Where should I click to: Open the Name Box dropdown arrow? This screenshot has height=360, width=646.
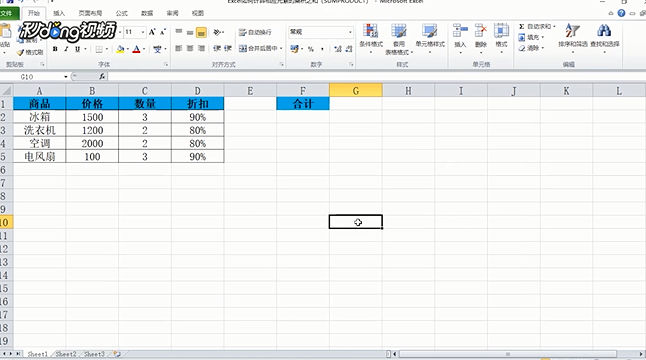coord(66,77)
